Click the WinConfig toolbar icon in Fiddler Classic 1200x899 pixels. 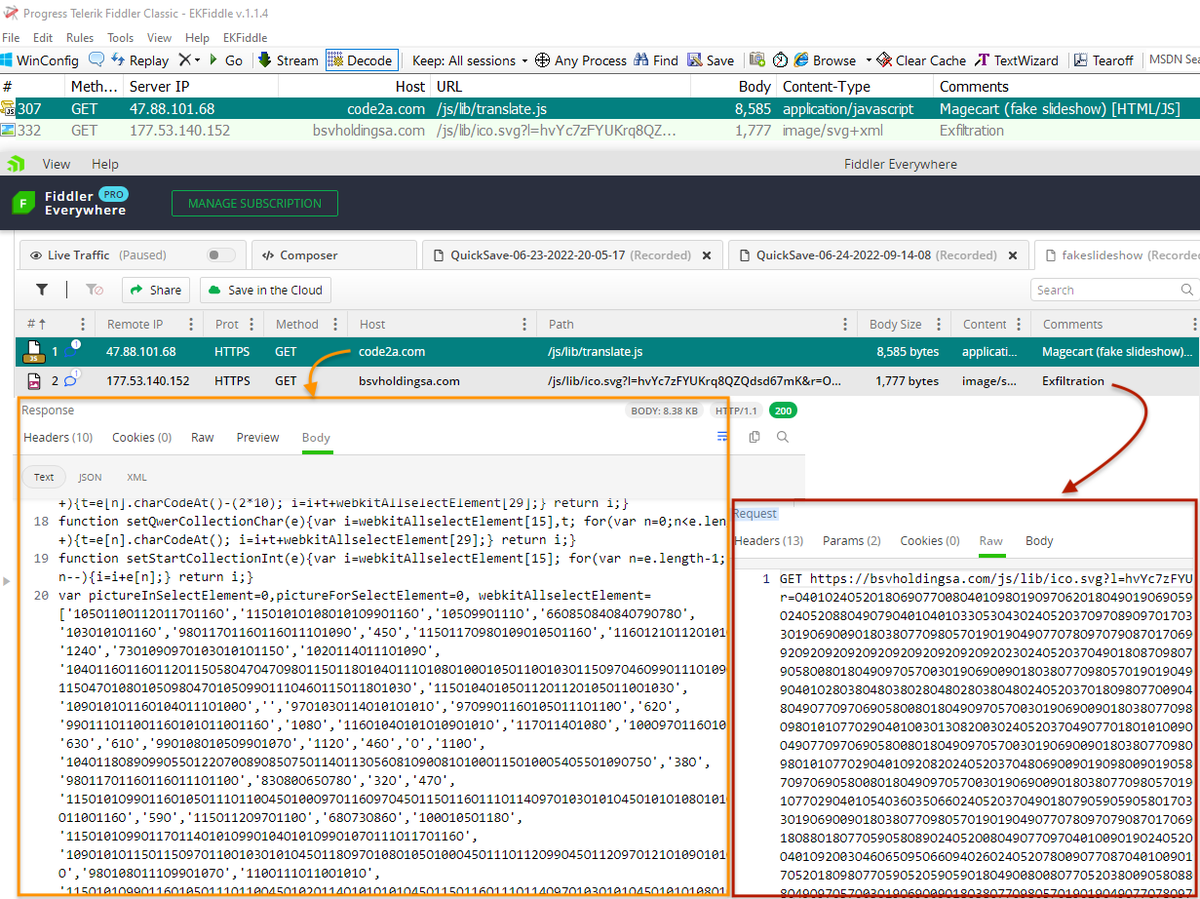(x=41, y=60)
